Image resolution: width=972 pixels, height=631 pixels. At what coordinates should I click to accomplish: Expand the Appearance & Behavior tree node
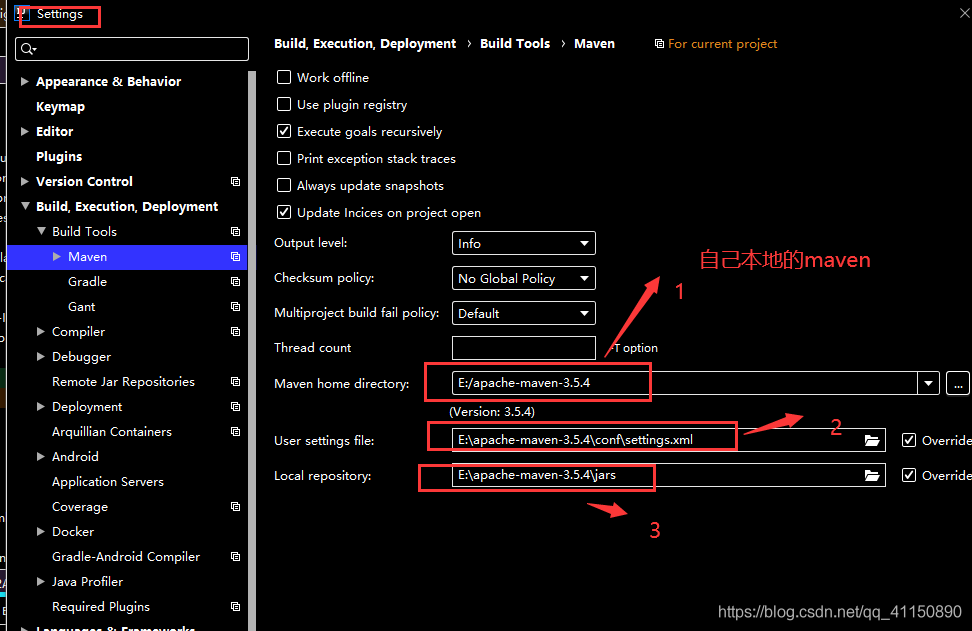coord(25,82)
